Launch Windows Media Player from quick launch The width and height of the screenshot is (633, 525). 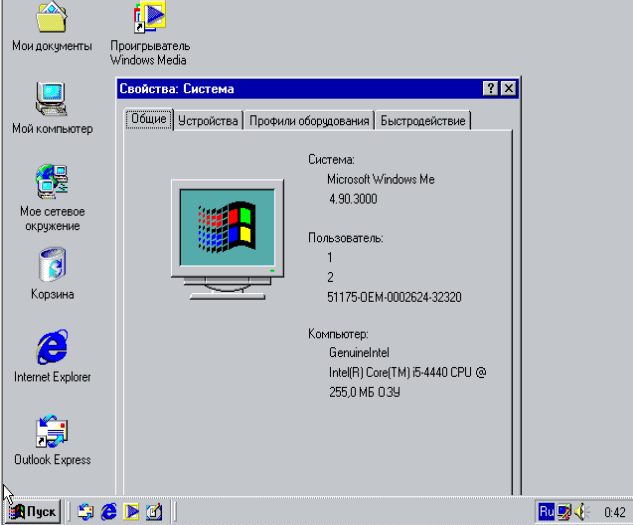132,512
